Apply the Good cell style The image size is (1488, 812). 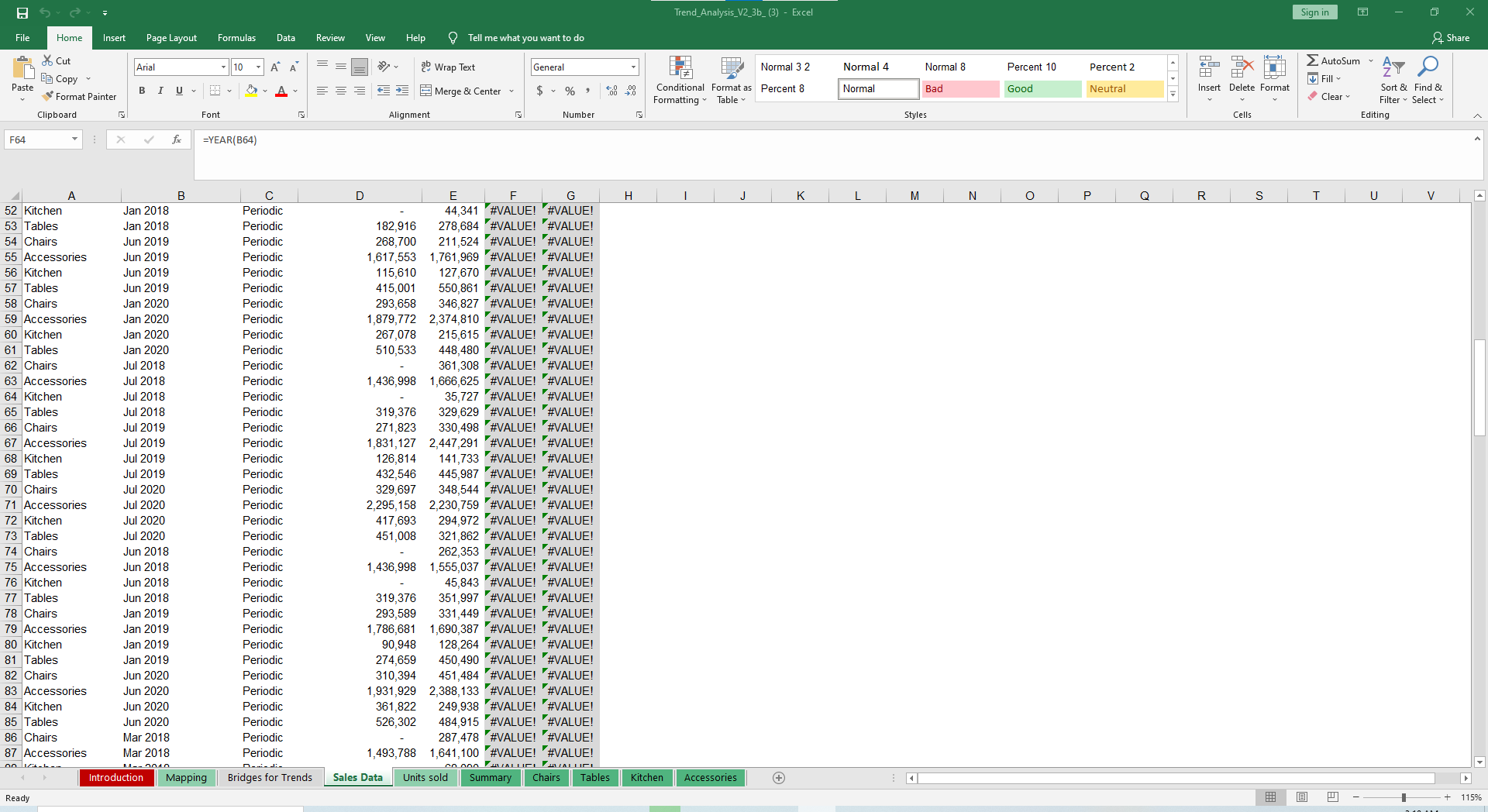(1042, 89)
